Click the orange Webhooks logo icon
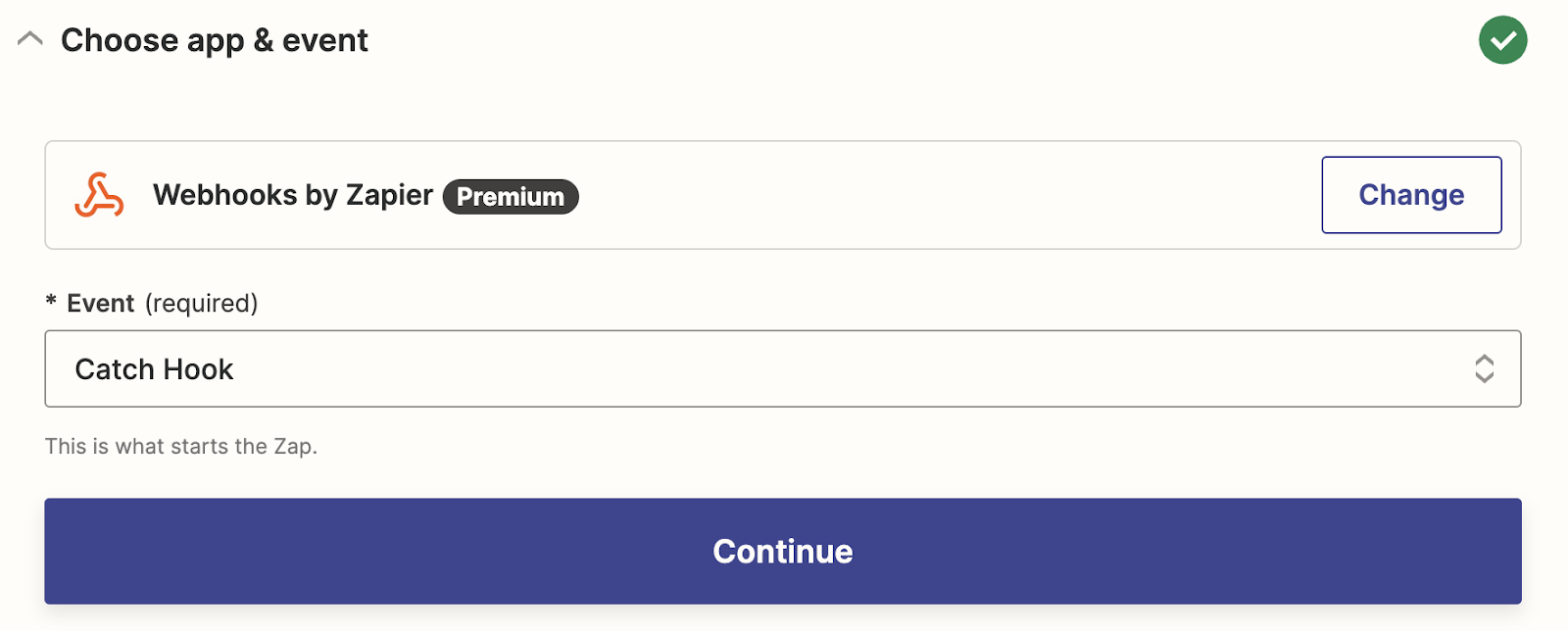Viewport: 1568px width, 631px height. (x=99, y=194)
